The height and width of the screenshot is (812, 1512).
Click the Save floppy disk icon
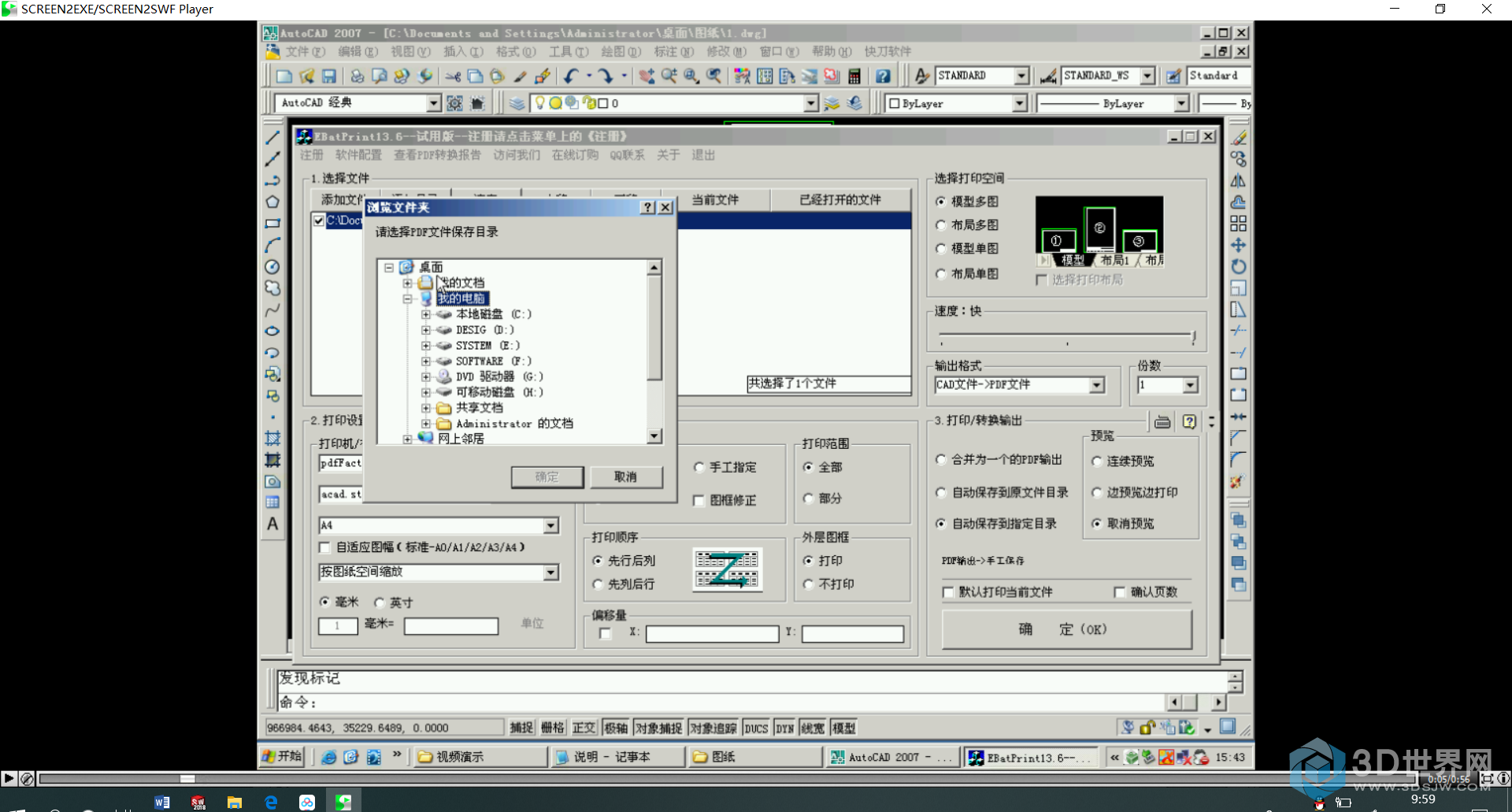click(329, 76)
